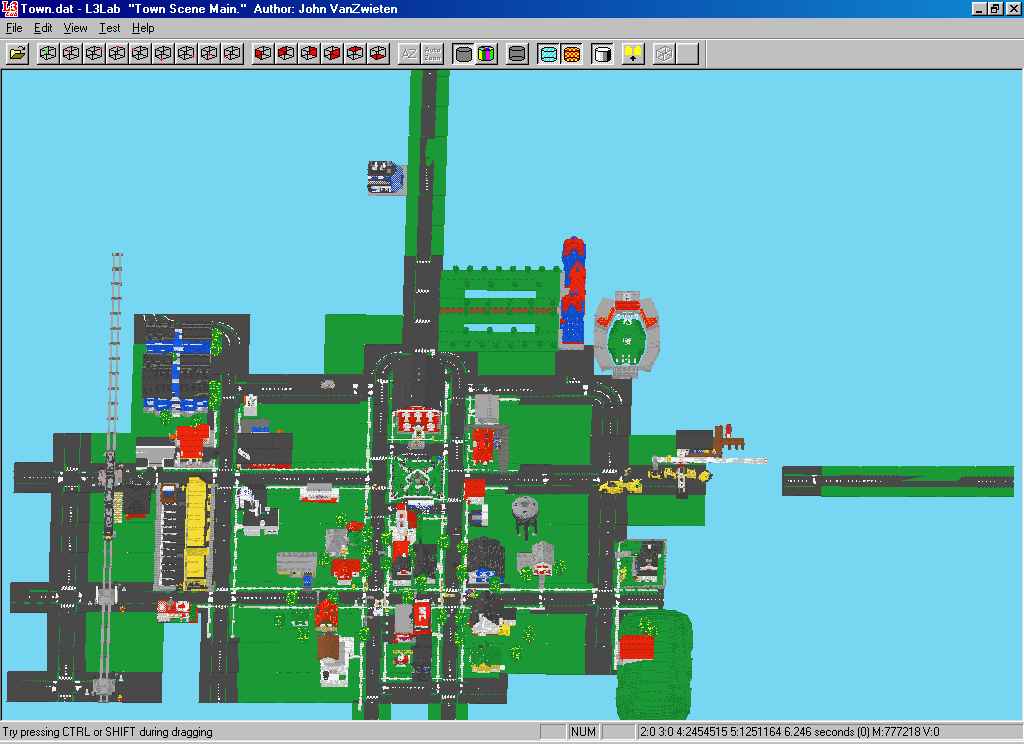
Task: Click the NUM indicator in status bar
Action: (584, 732)
